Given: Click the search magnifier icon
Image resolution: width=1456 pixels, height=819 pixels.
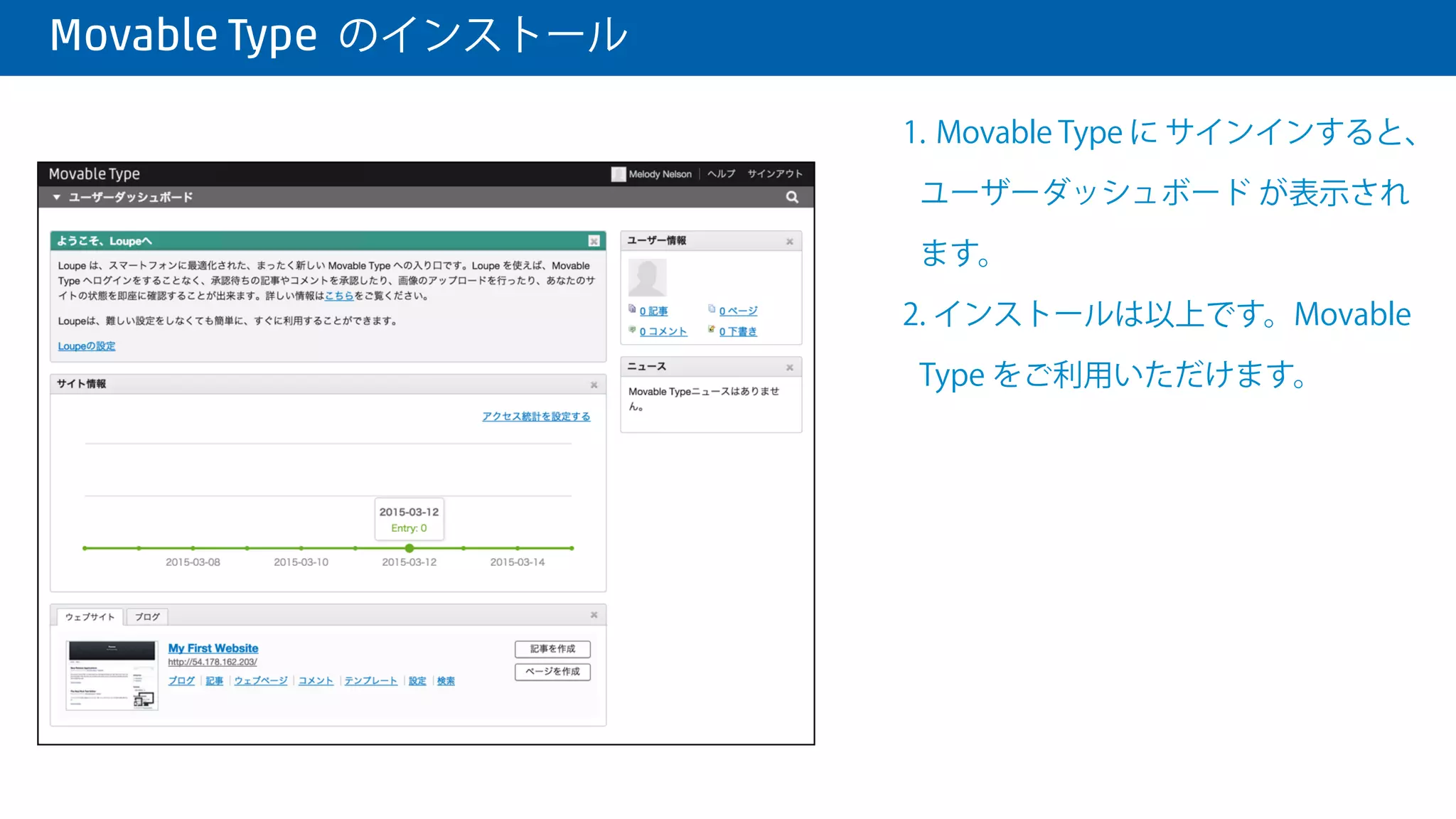Looking at the screenshot, I should pos(792,197).
